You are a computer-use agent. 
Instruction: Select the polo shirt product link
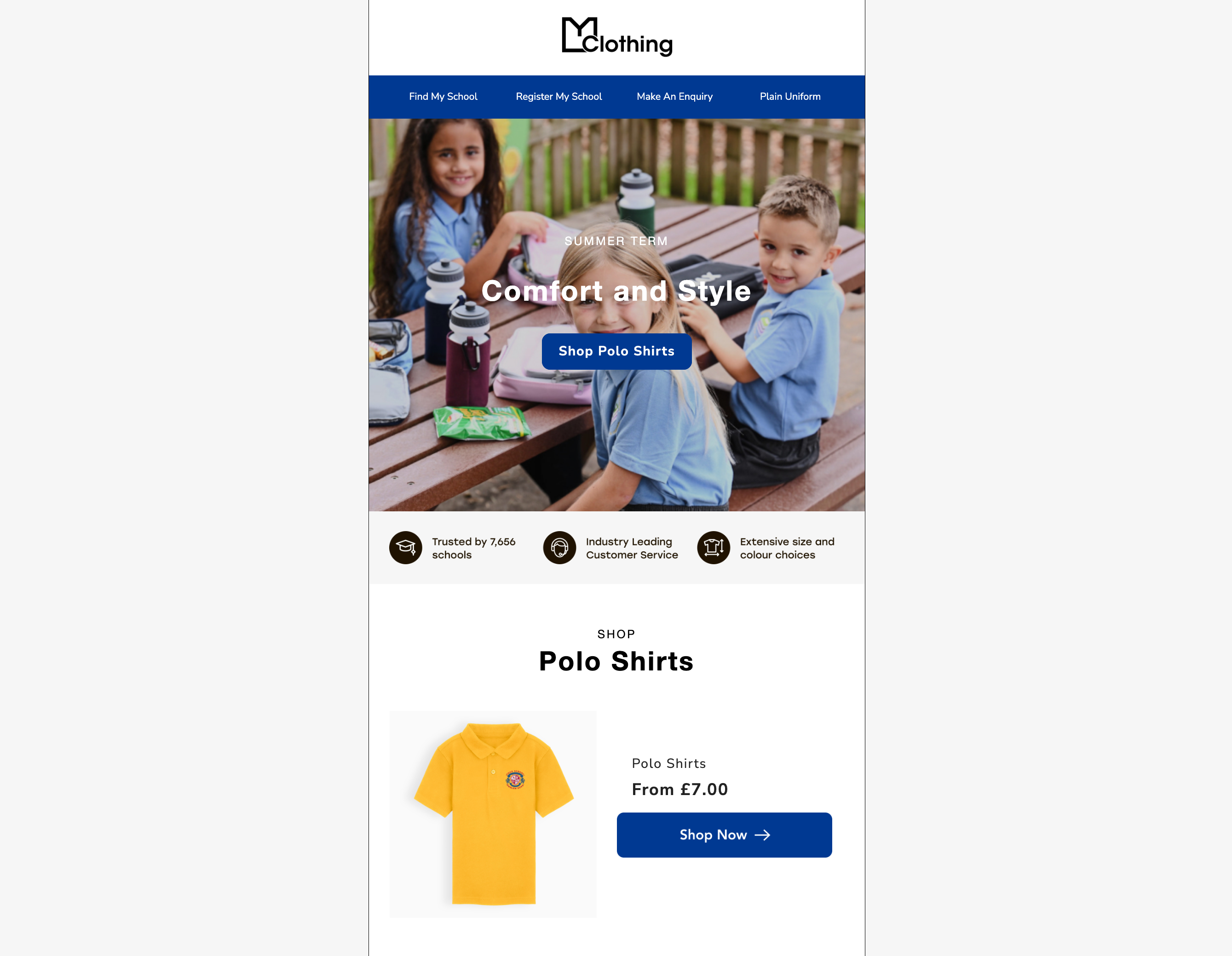(669, 763)
